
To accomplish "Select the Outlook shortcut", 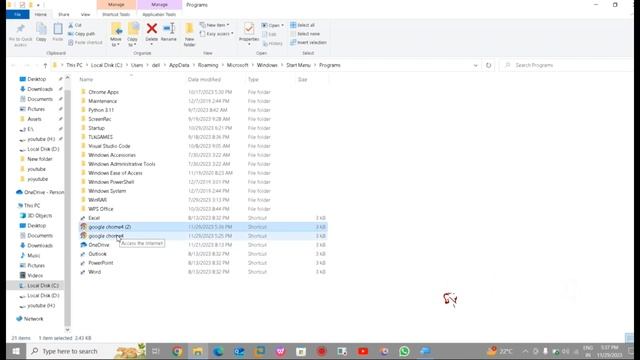I will pyautogui.click(x=97, y=254).
